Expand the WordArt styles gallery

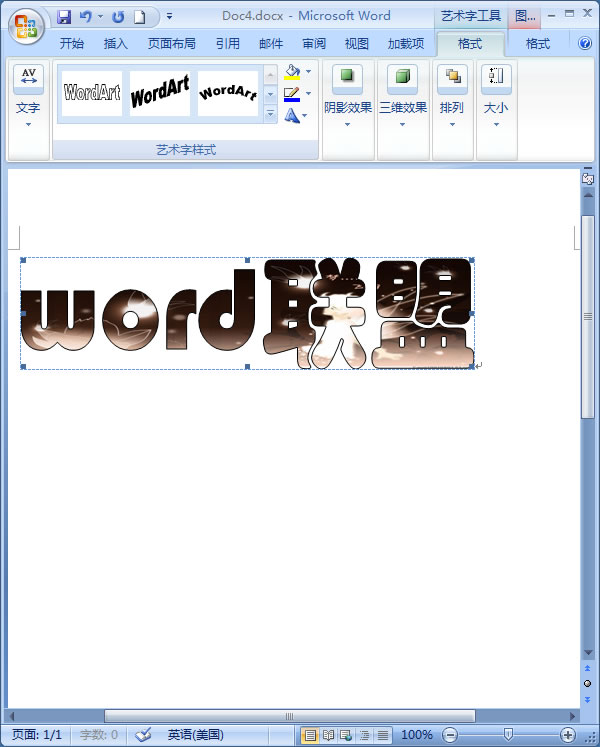pos(271,115)
